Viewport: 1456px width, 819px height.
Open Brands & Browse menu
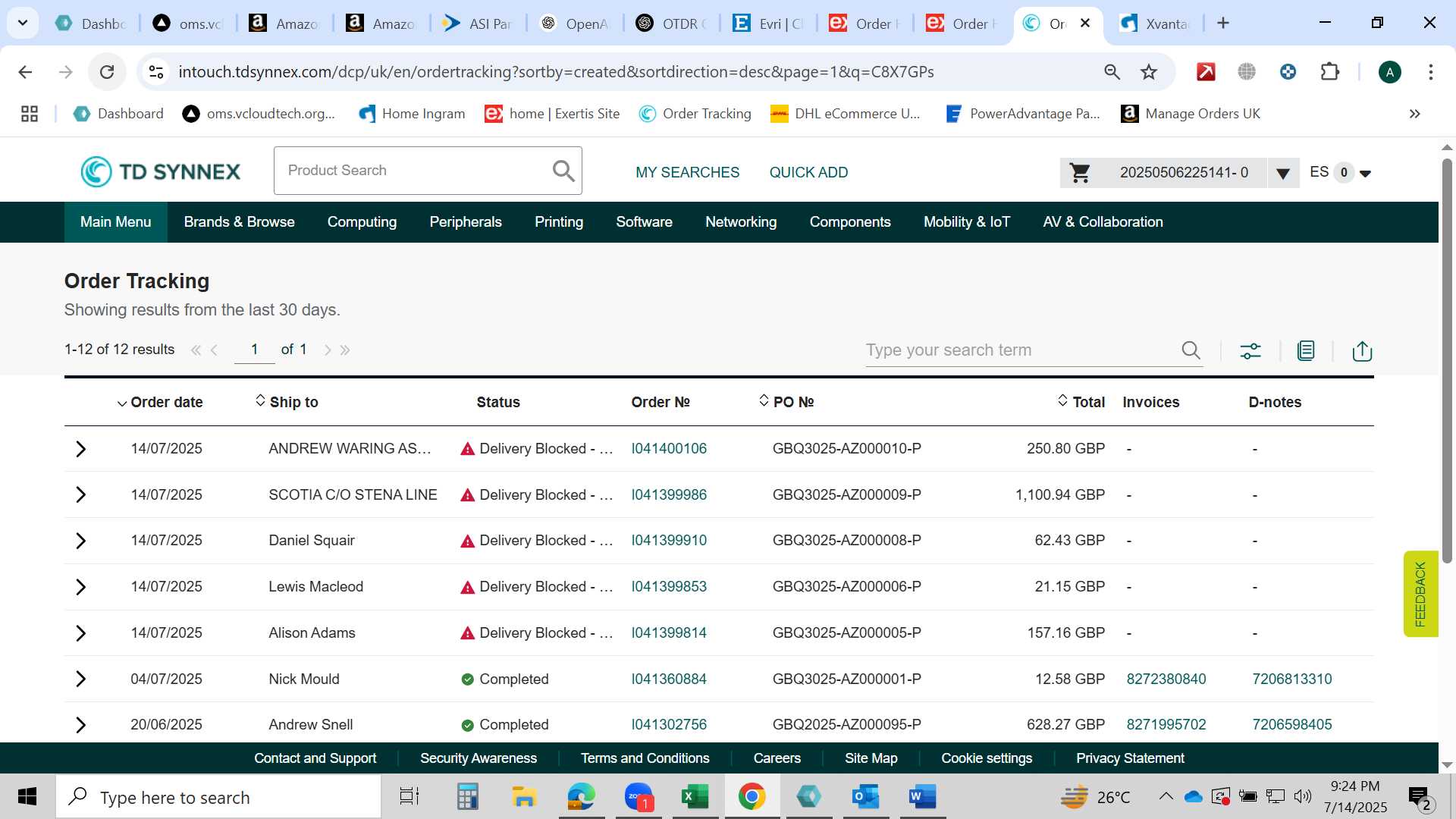click(x=239, y=222)
